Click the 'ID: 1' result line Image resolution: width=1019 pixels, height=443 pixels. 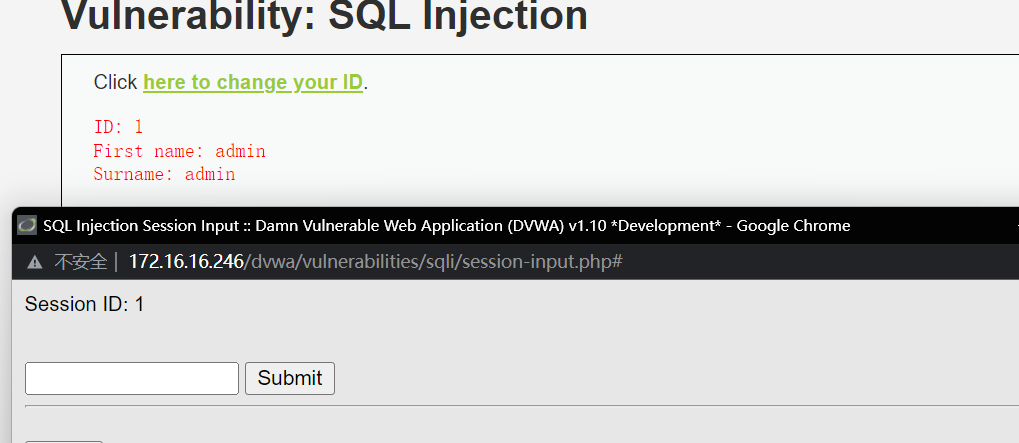tap(118, 127)
